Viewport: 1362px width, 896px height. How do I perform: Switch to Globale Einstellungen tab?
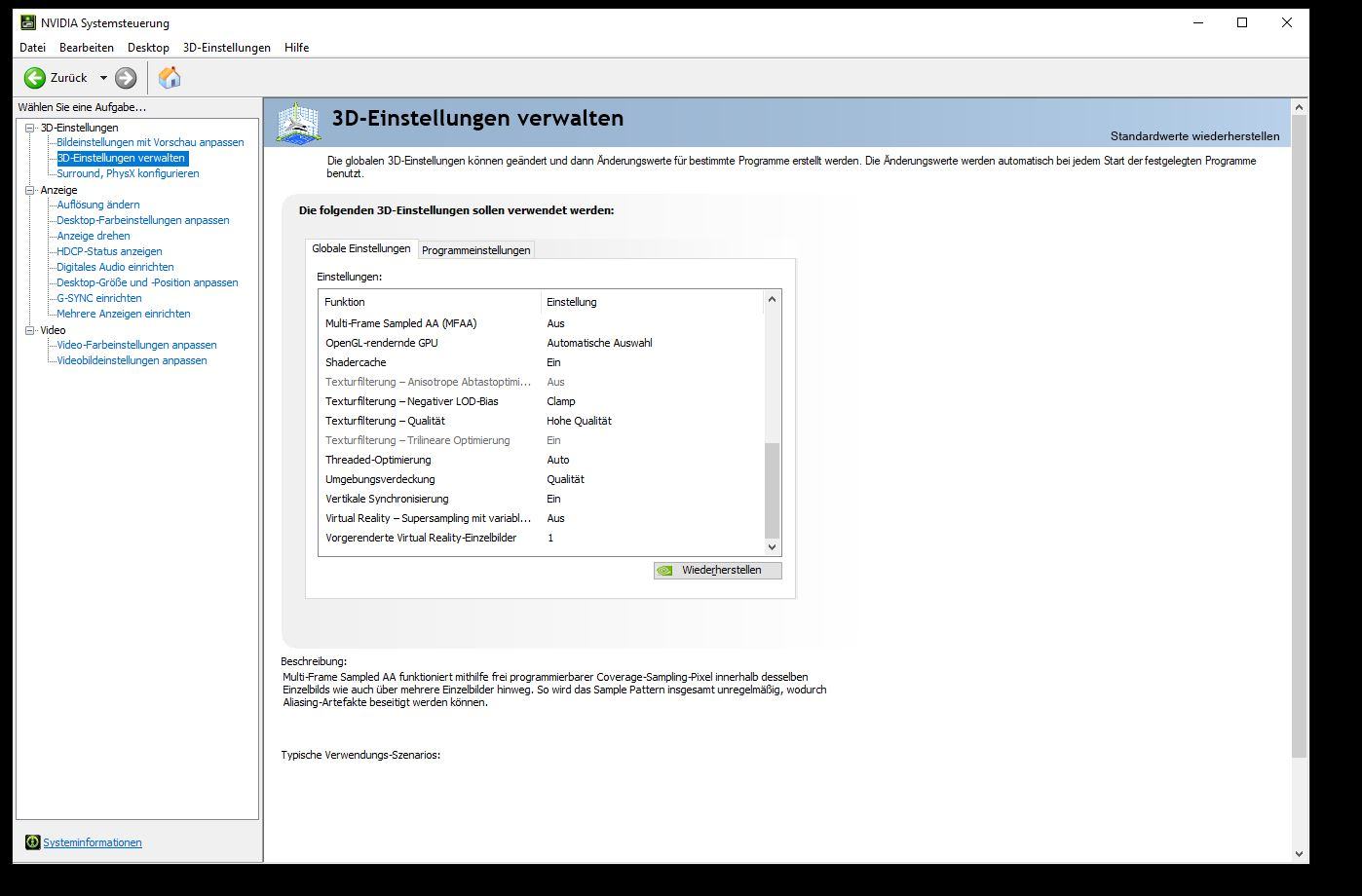tap(361, 248)
